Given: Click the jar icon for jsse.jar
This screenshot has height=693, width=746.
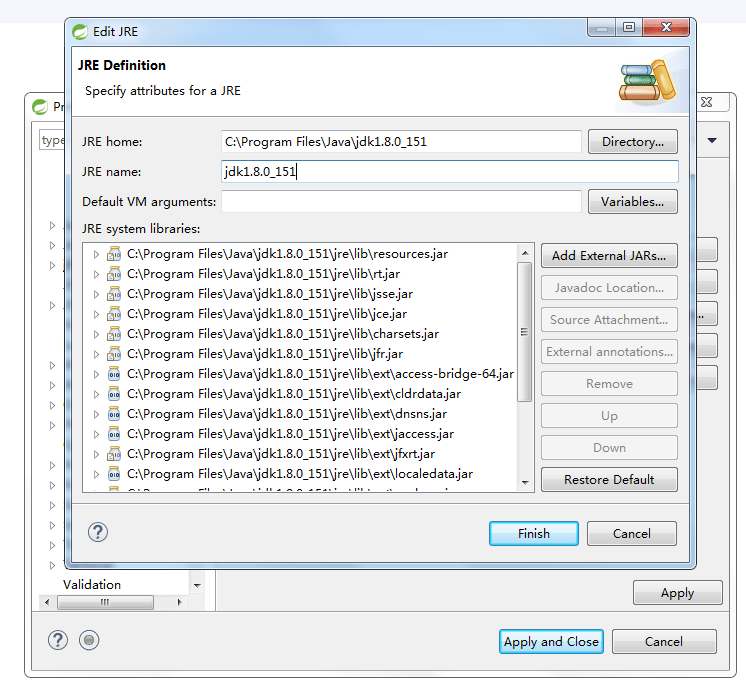Looking at the screenshot, I should 114,294.
